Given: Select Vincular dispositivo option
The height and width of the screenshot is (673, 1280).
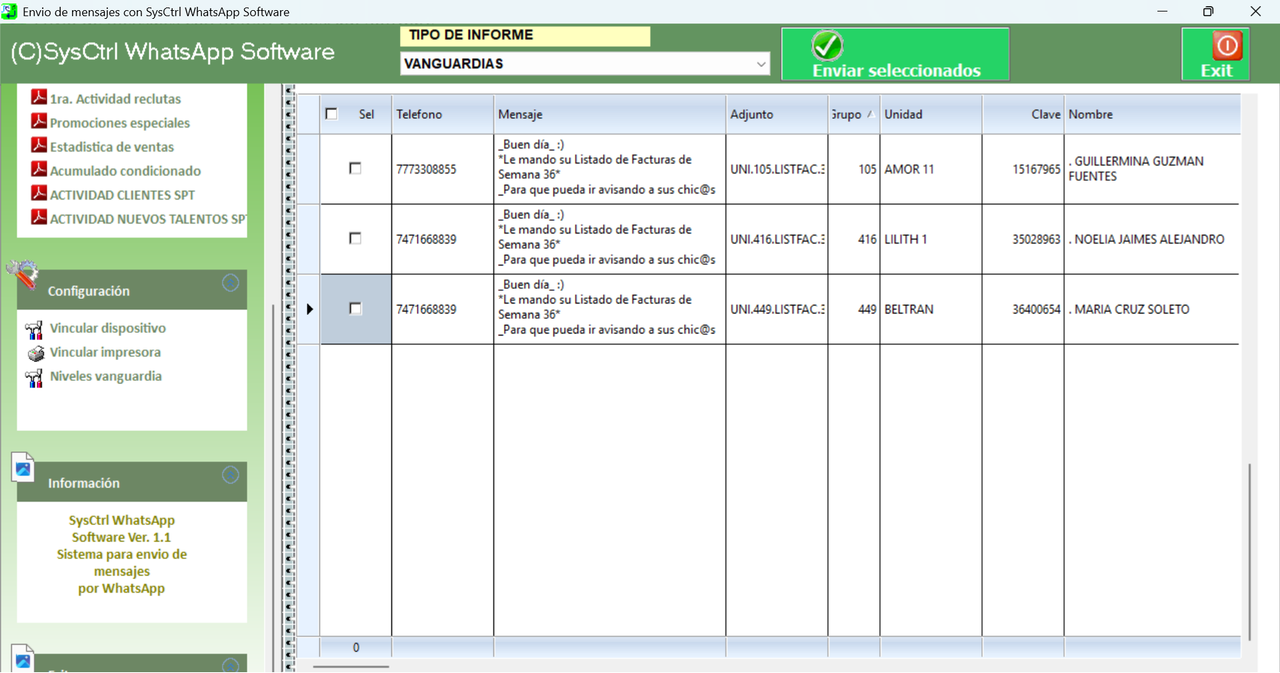Looking at the screenshot, I should tap(108, 328).
